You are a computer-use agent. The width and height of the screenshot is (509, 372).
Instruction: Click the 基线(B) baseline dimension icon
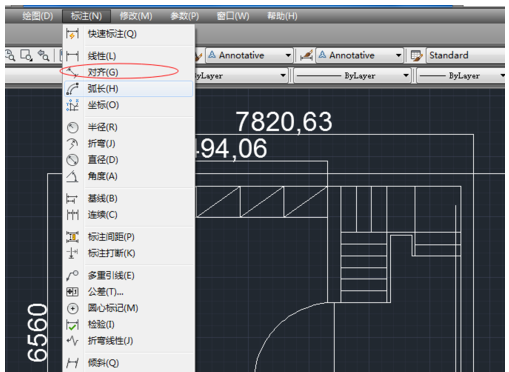tap(72, 199)
